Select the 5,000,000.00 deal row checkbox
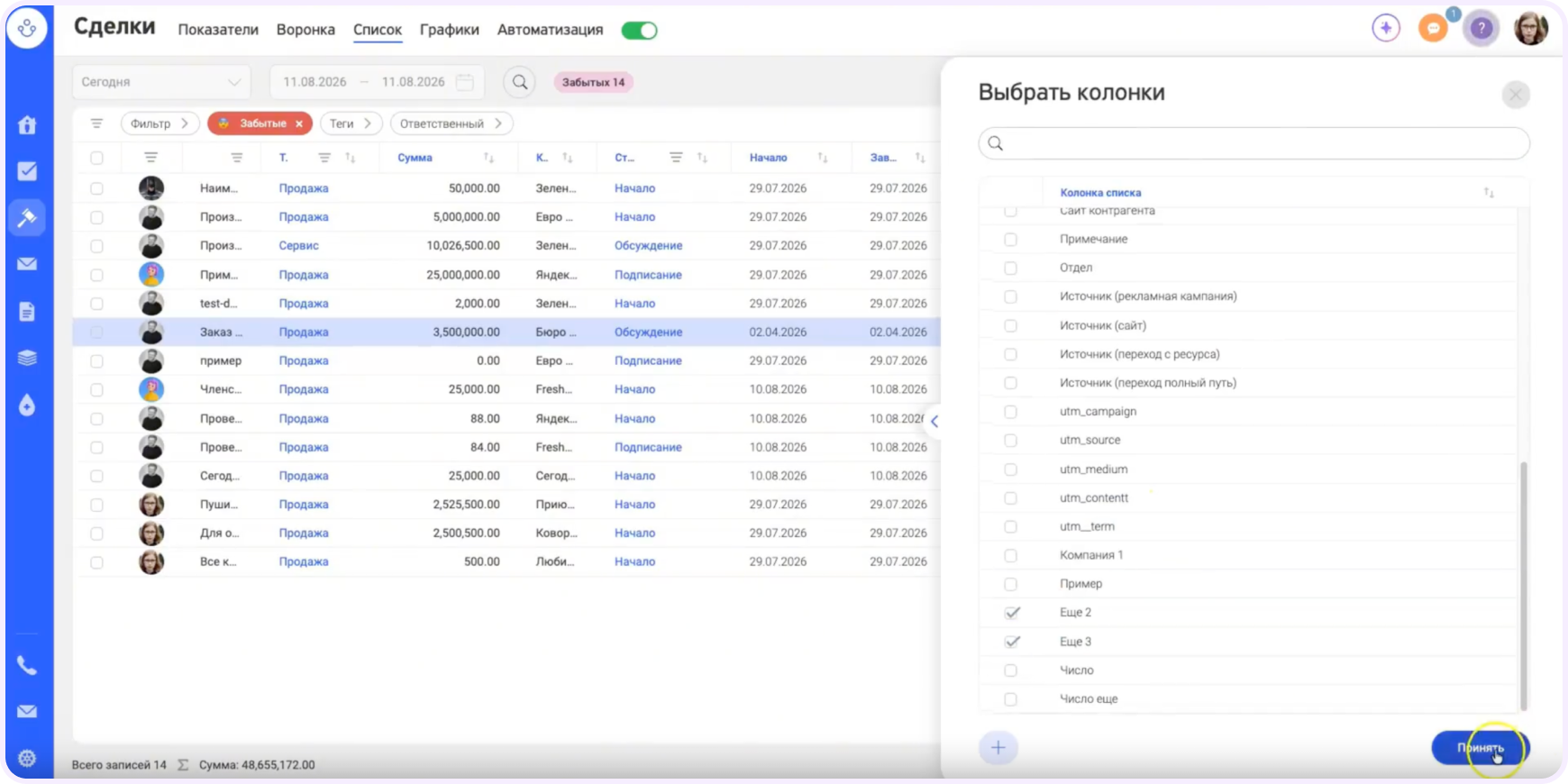 coord(96,217)
